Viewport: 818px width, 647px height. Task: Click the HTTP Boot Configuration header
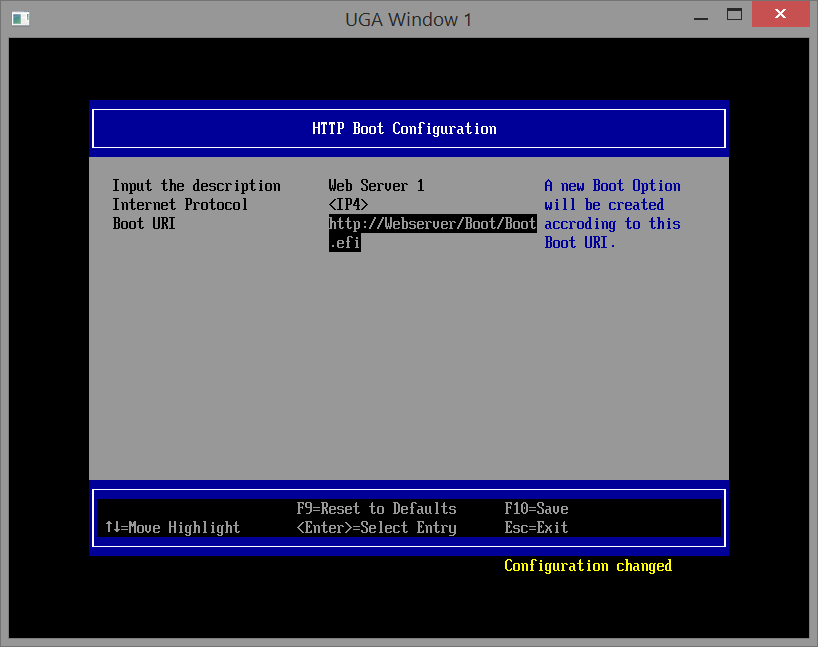coord(404,129)
